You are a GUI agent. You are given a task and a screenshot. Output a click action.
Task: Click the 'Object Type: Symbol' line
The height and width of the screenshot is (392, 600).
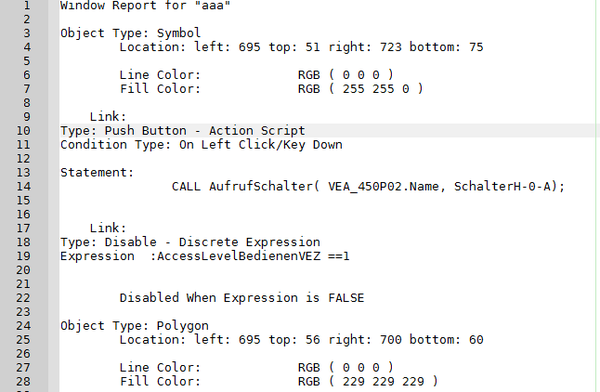point(130,33)
